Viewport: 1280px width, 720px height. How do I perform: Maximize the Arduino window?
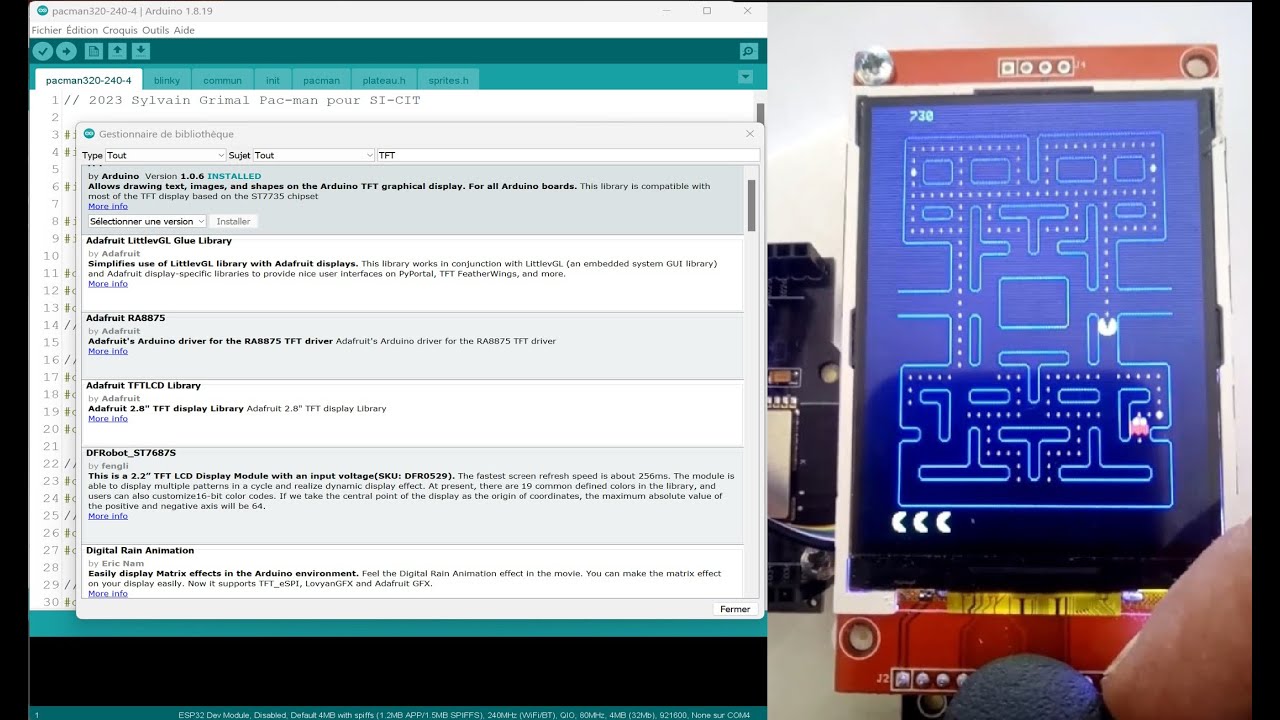click(x=707, y=11)
